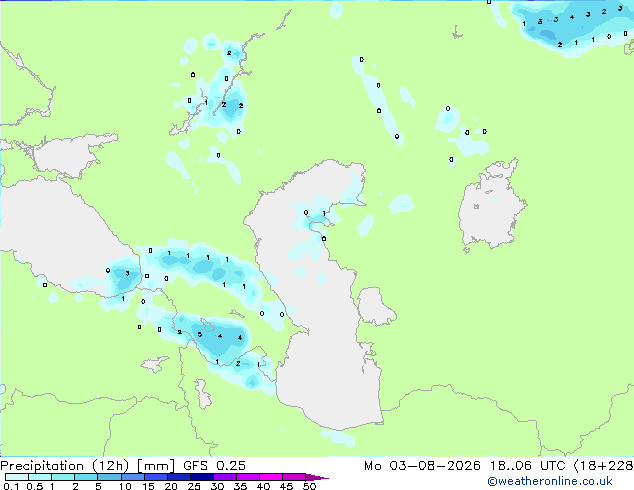Click the legend value label "50"
This screenshot has width=634, height=490.
[x=309, y=486]
